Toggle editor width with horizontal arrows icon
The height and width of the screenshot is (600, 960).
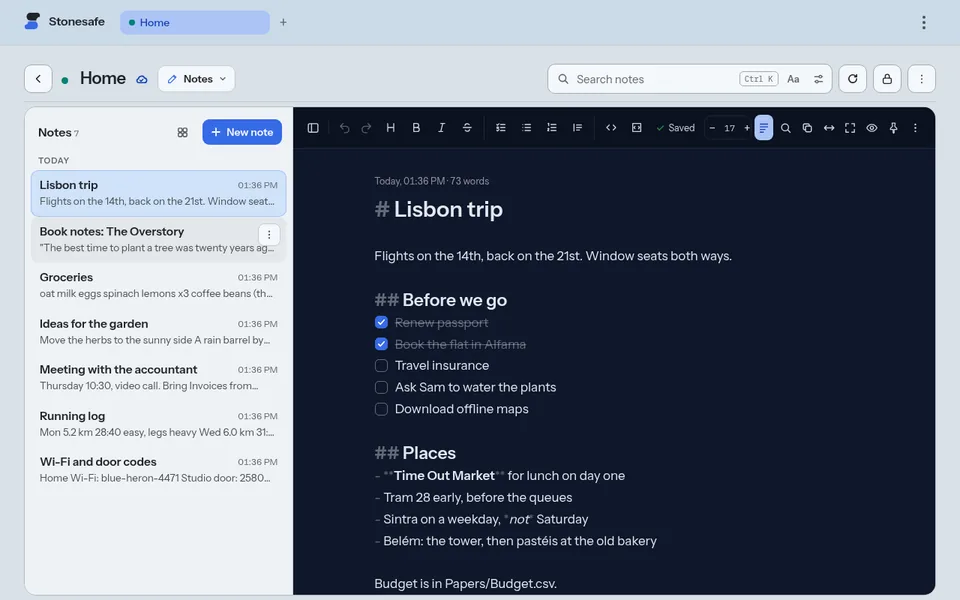[829, 128]
